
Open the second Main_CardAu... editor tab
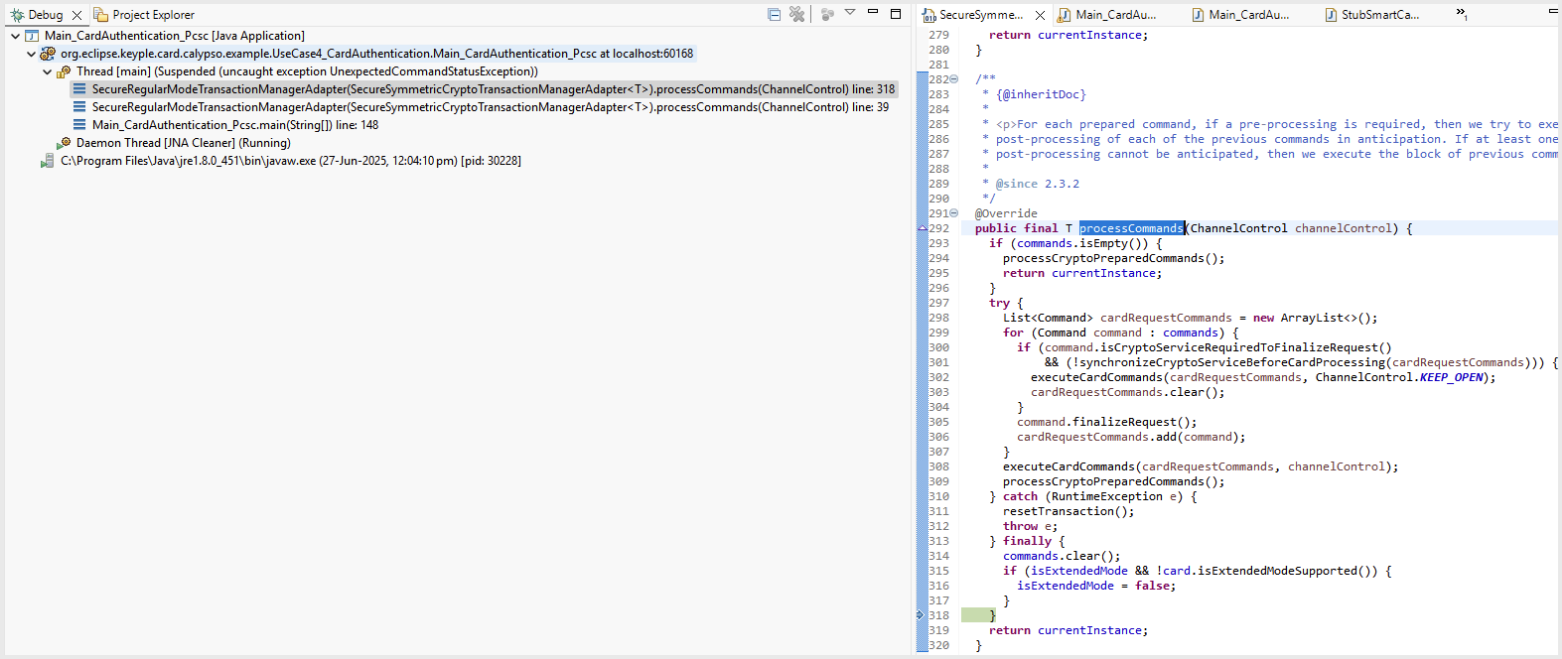1240,15
